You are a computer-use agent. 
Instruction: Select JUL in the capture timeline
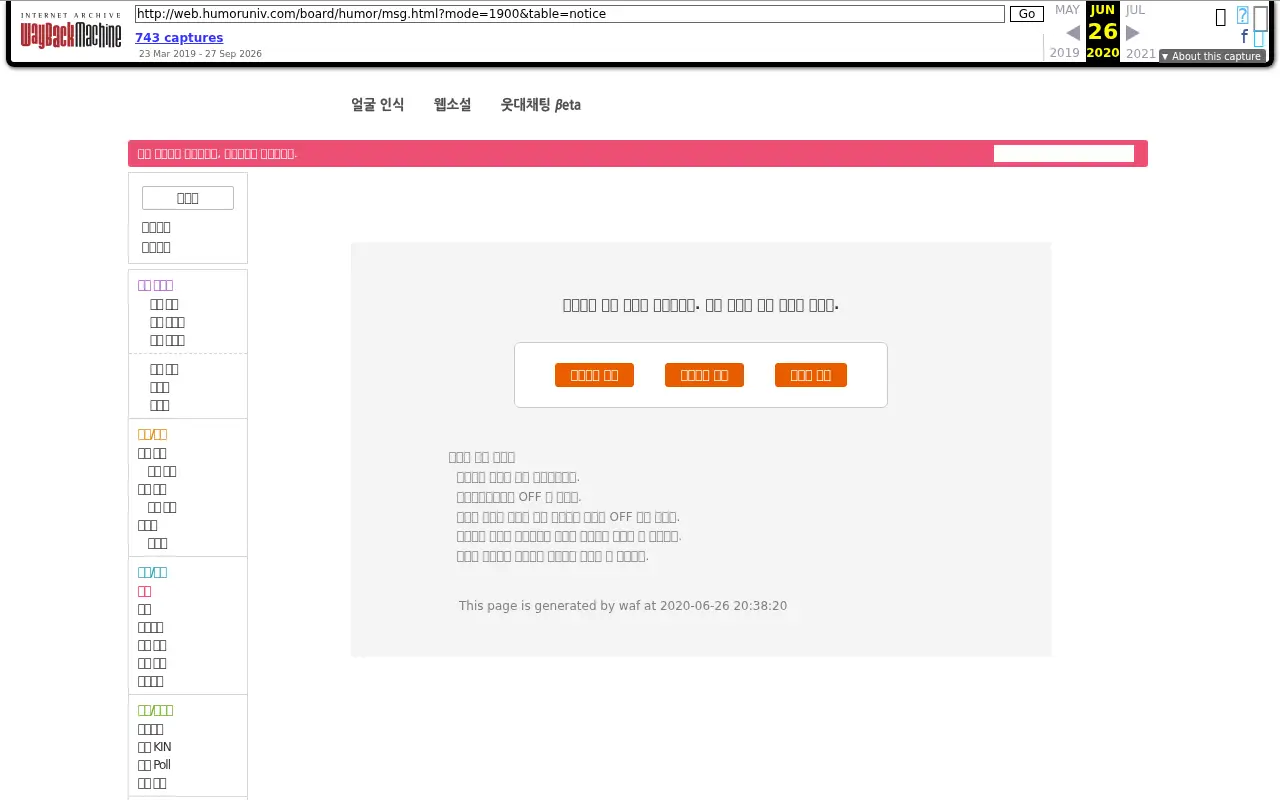click(1135, 10)
